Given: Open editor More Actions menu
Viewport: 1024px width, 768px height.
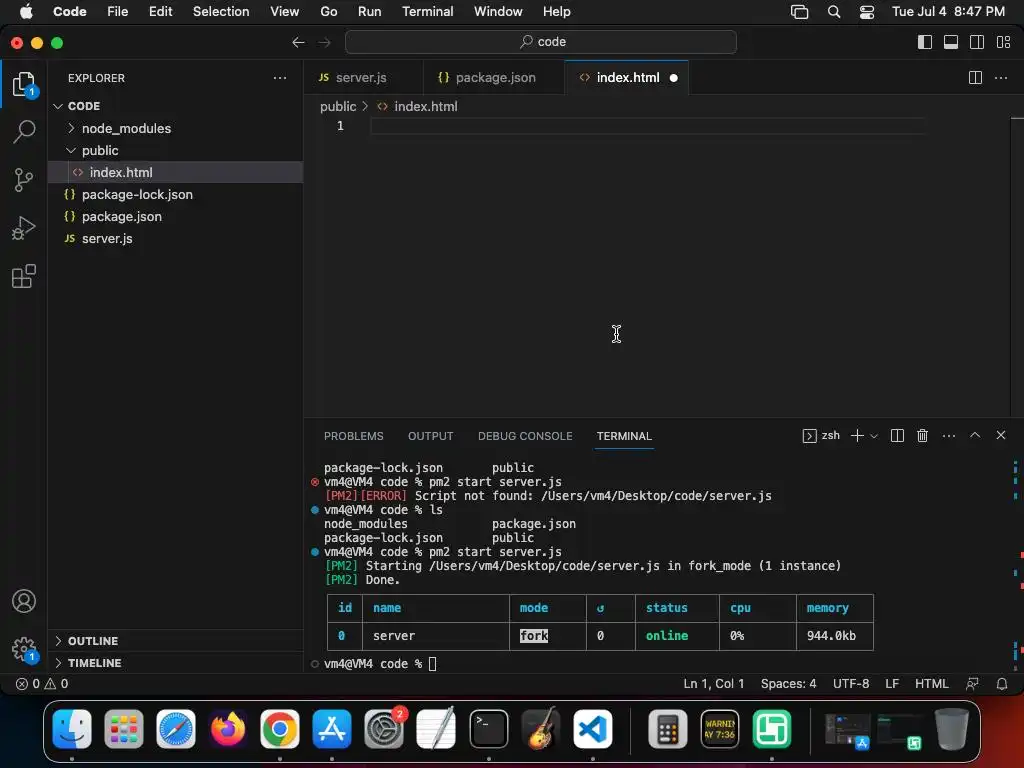Looking at the screenshot, I should coord(1000,78).
